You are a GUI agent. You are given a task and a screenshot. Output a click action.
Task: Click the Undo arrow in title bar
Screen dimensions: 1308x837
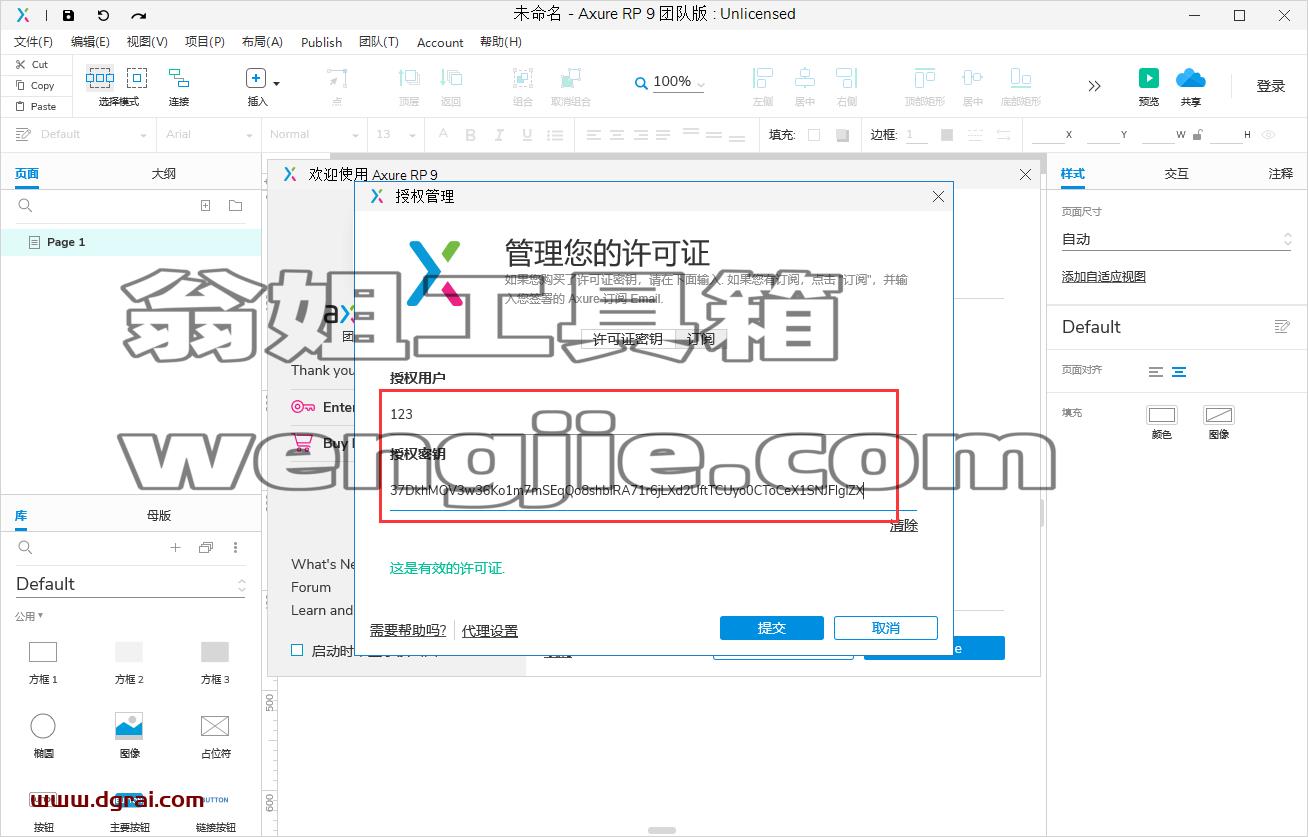pos(103,15)
